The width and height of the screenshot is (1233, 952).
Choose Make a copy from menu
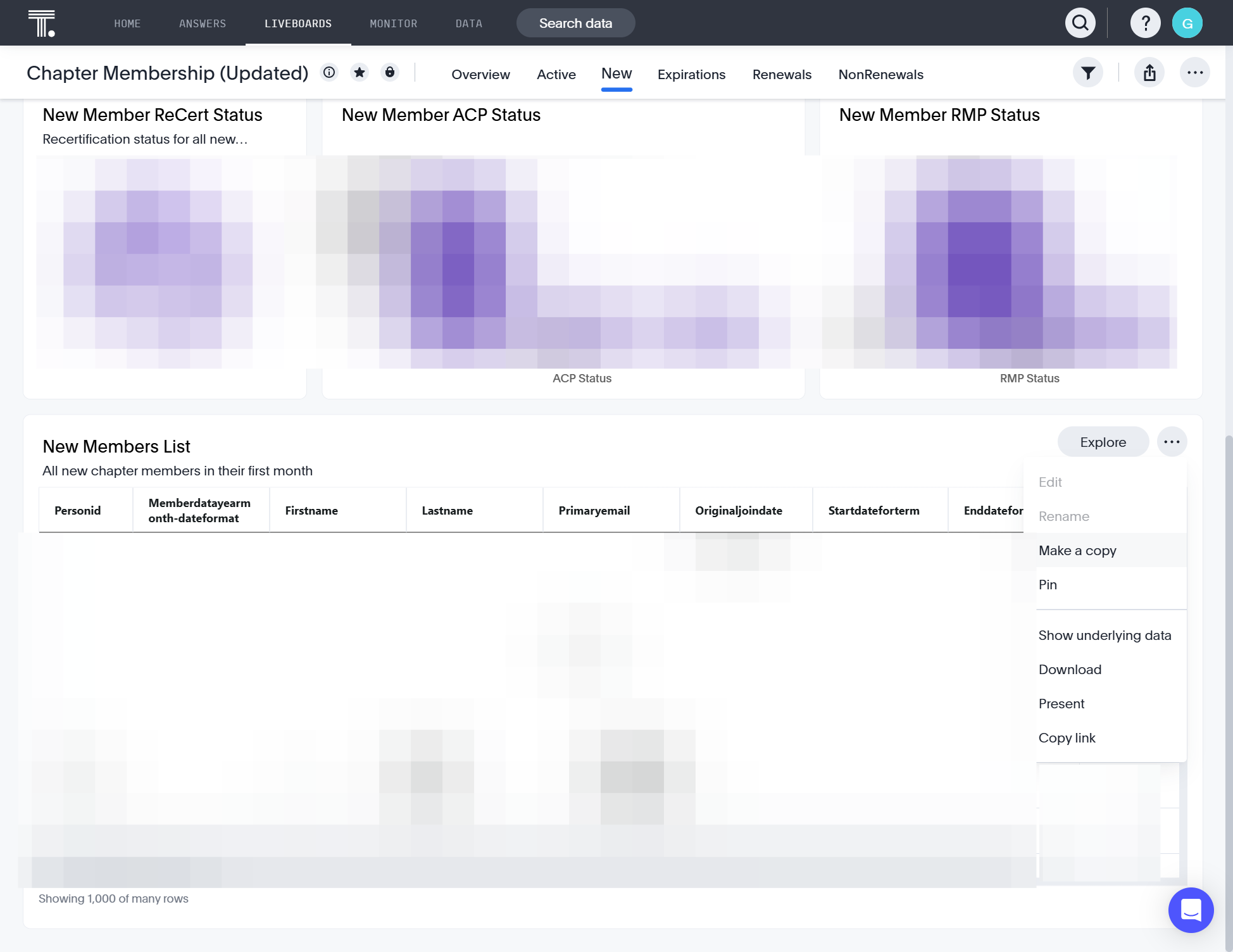pyautogui.click(x=1105, y=551)
